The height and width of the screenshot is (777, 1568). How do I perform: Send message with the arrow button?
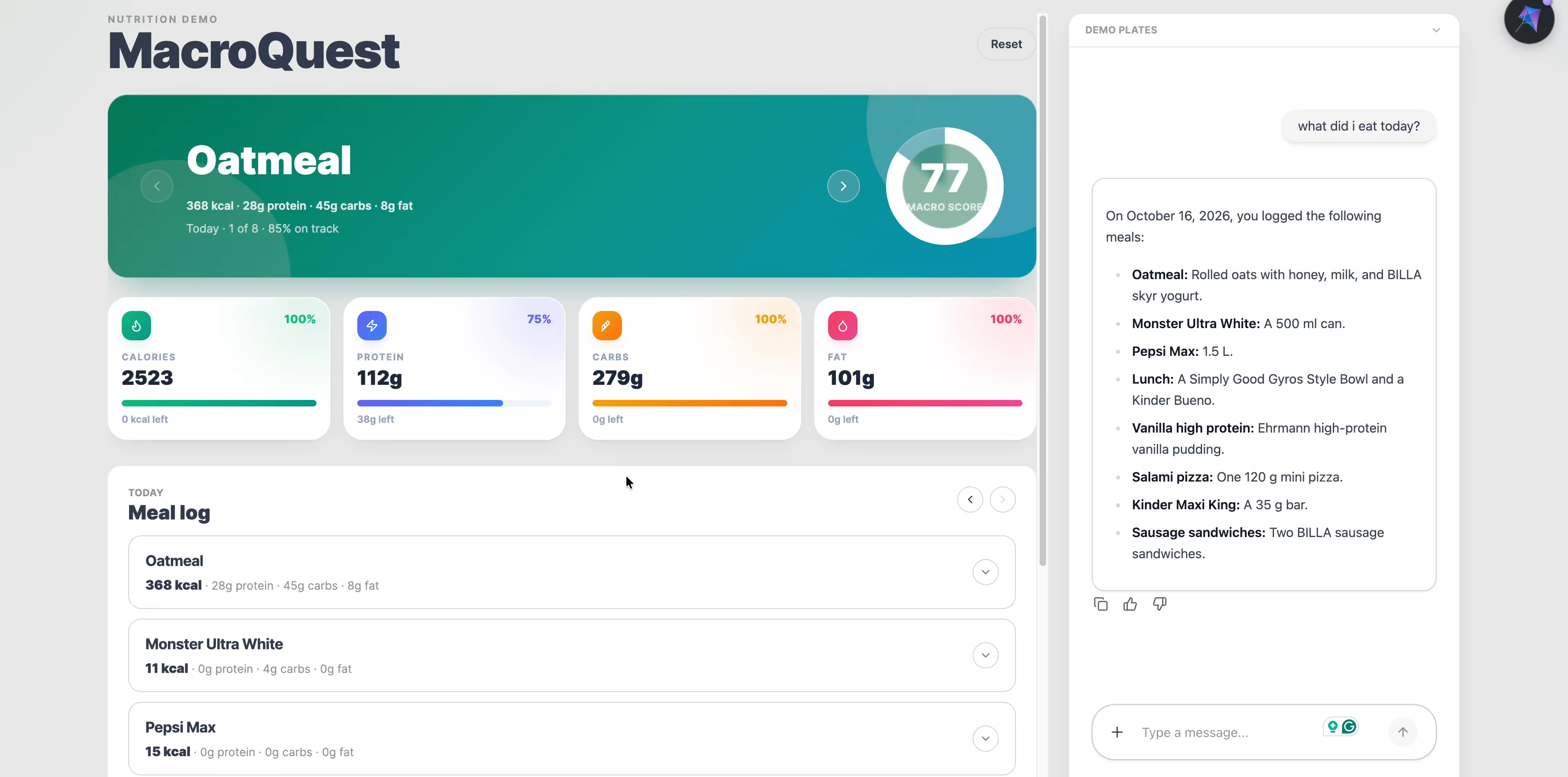click(x=1403, y=732)
